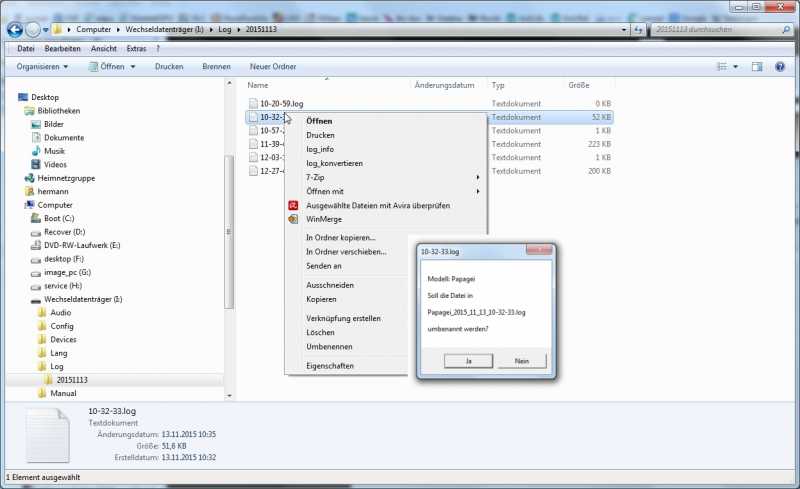800x489 pixels.
Task: Click the WinMerge icon in context menu
Action: click(x=293, y=219)
